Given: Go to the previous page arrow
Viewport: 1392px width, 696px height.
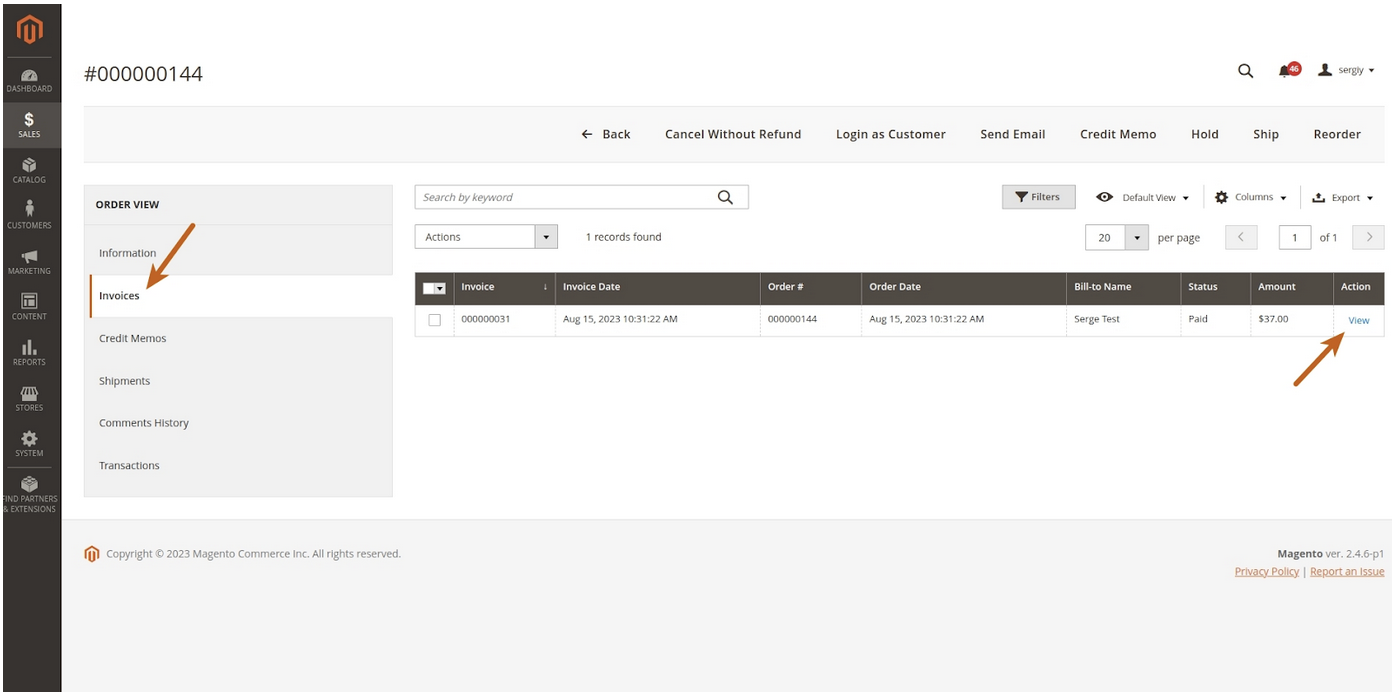Looking at the screenshot, I should 1241,237.
